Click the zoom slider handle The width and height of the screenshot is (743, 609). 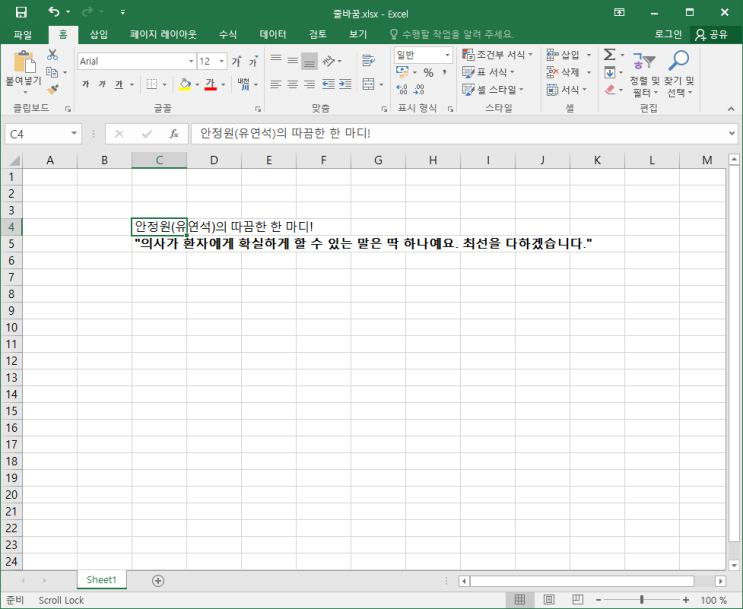tap(642, 600)
